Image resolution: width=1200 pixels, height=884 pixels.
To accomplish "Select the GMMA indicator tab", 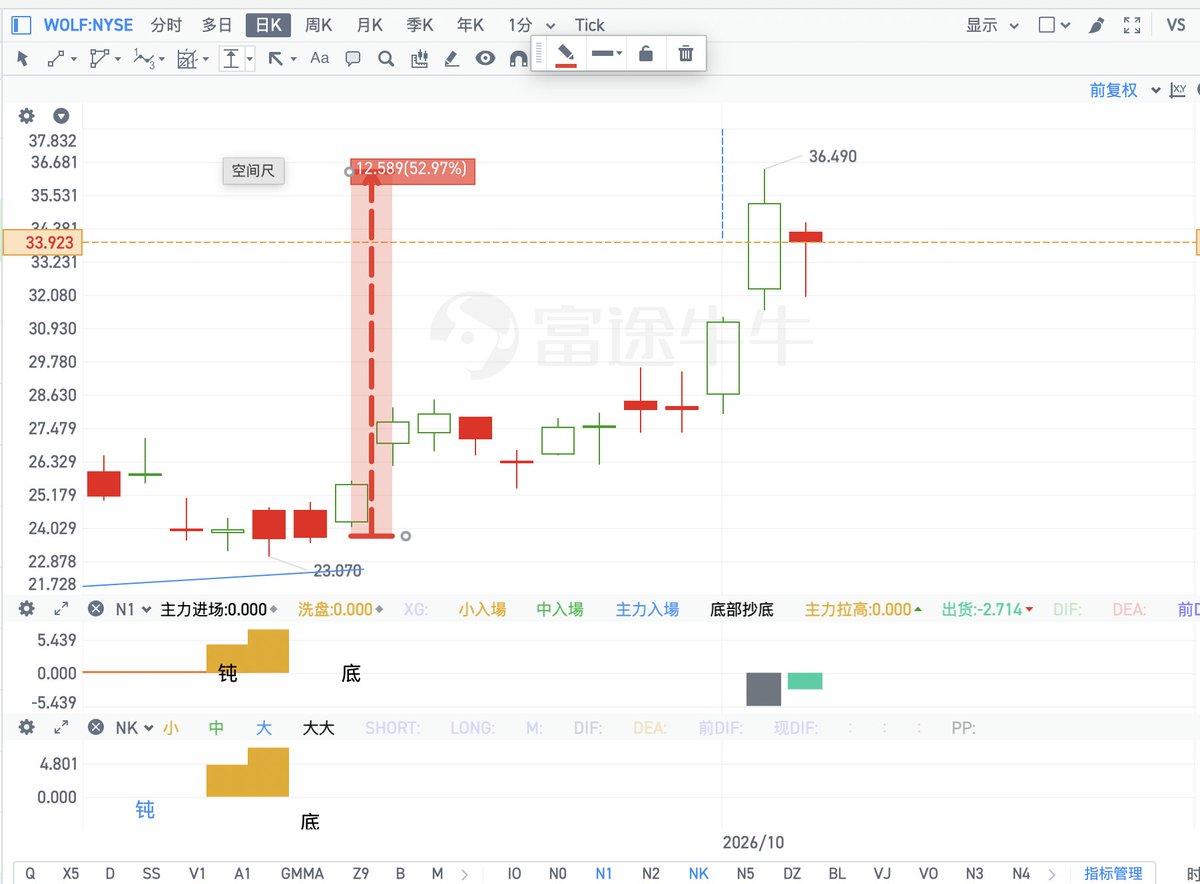I will point(302,873).
